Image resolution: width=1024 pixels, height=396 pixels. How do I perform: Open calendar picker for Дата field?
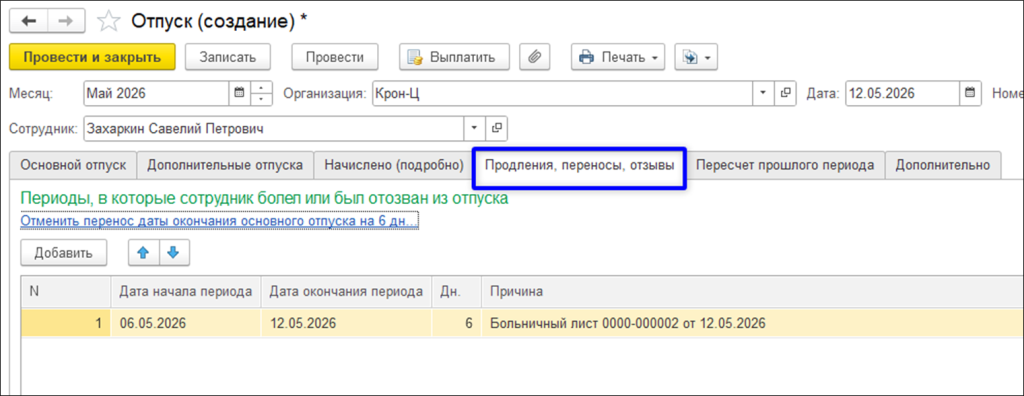pyautogui.click(x=970, y=93)
